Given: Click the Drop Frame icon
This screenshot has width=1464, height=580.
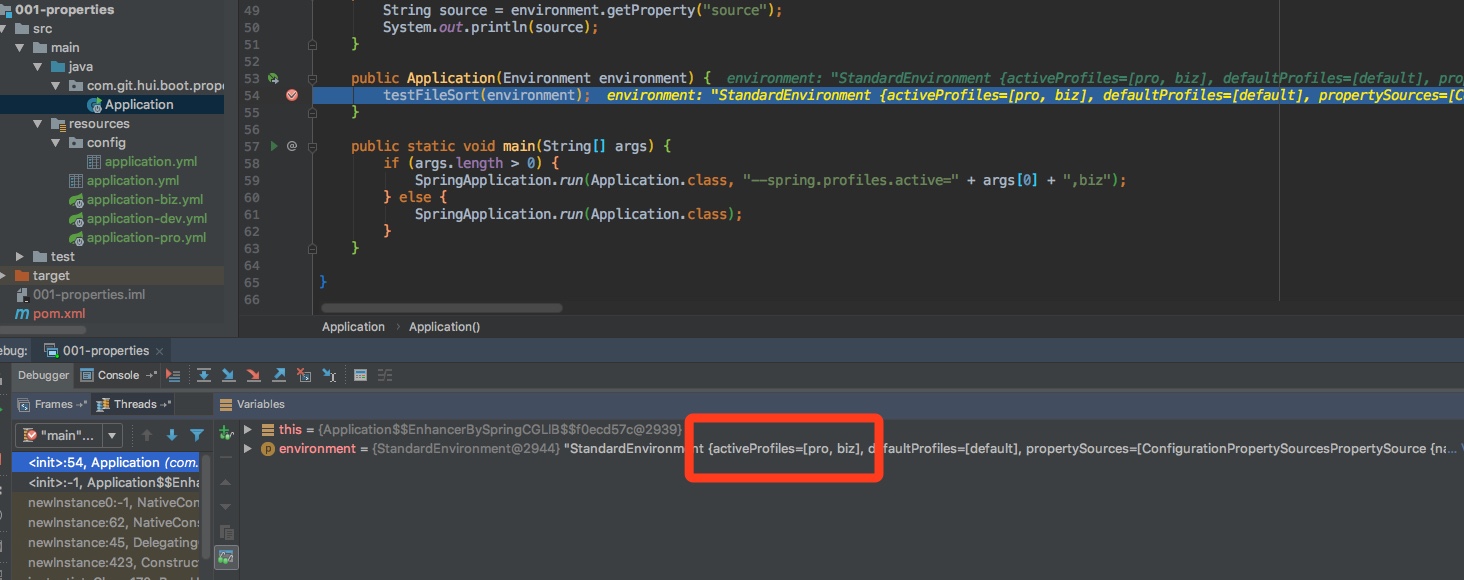Looking at the screenshot, I should (304, 375).
